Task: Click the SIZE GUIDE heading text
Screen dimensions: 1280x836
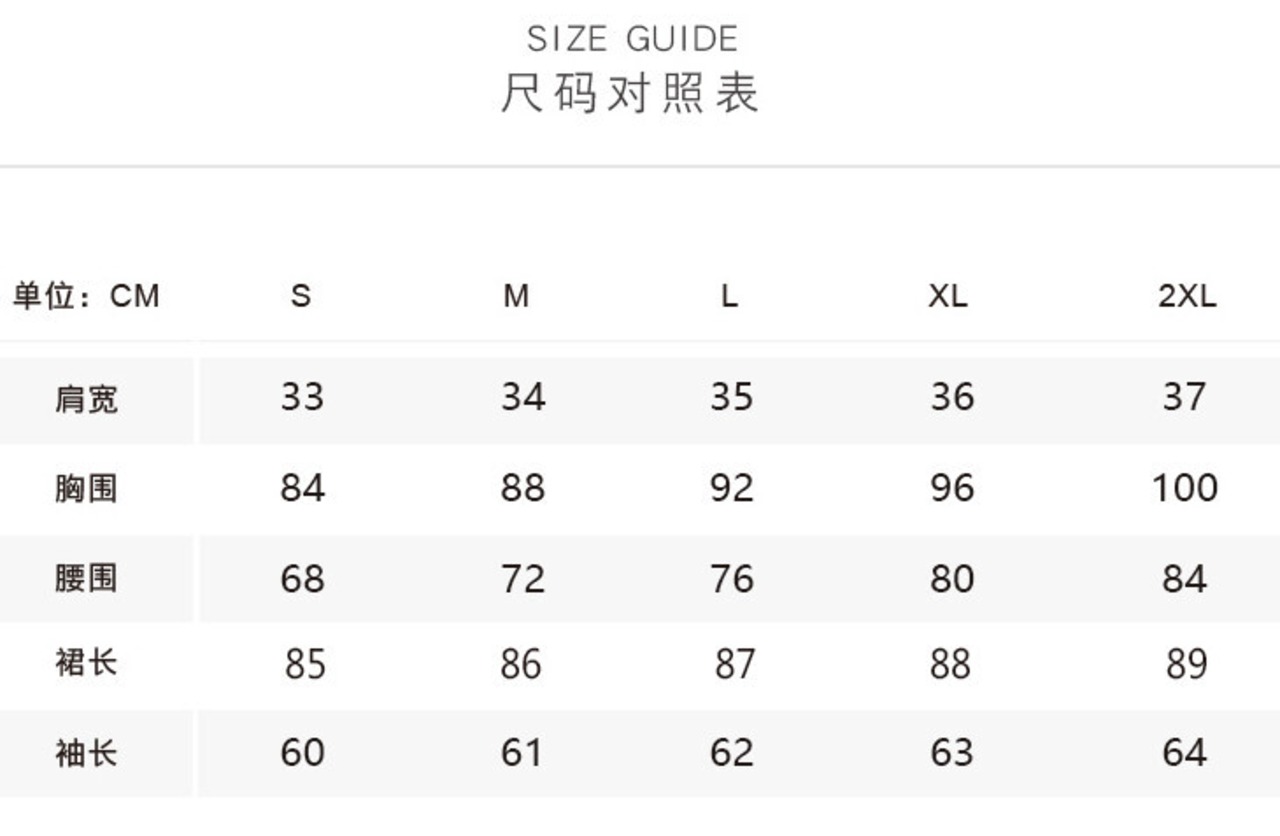Action: (x=632, y=39)
